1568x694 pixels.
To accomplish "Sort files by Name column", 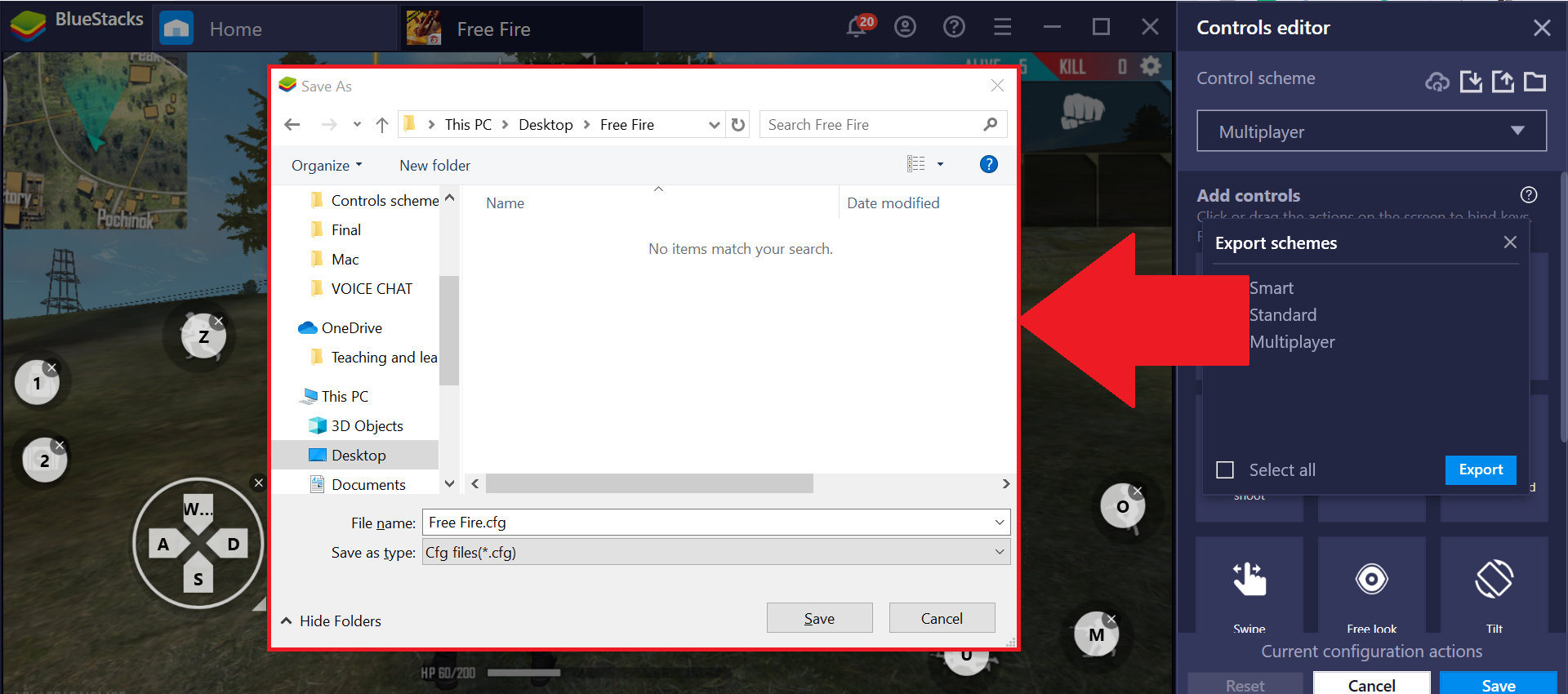I will [505, 202].
